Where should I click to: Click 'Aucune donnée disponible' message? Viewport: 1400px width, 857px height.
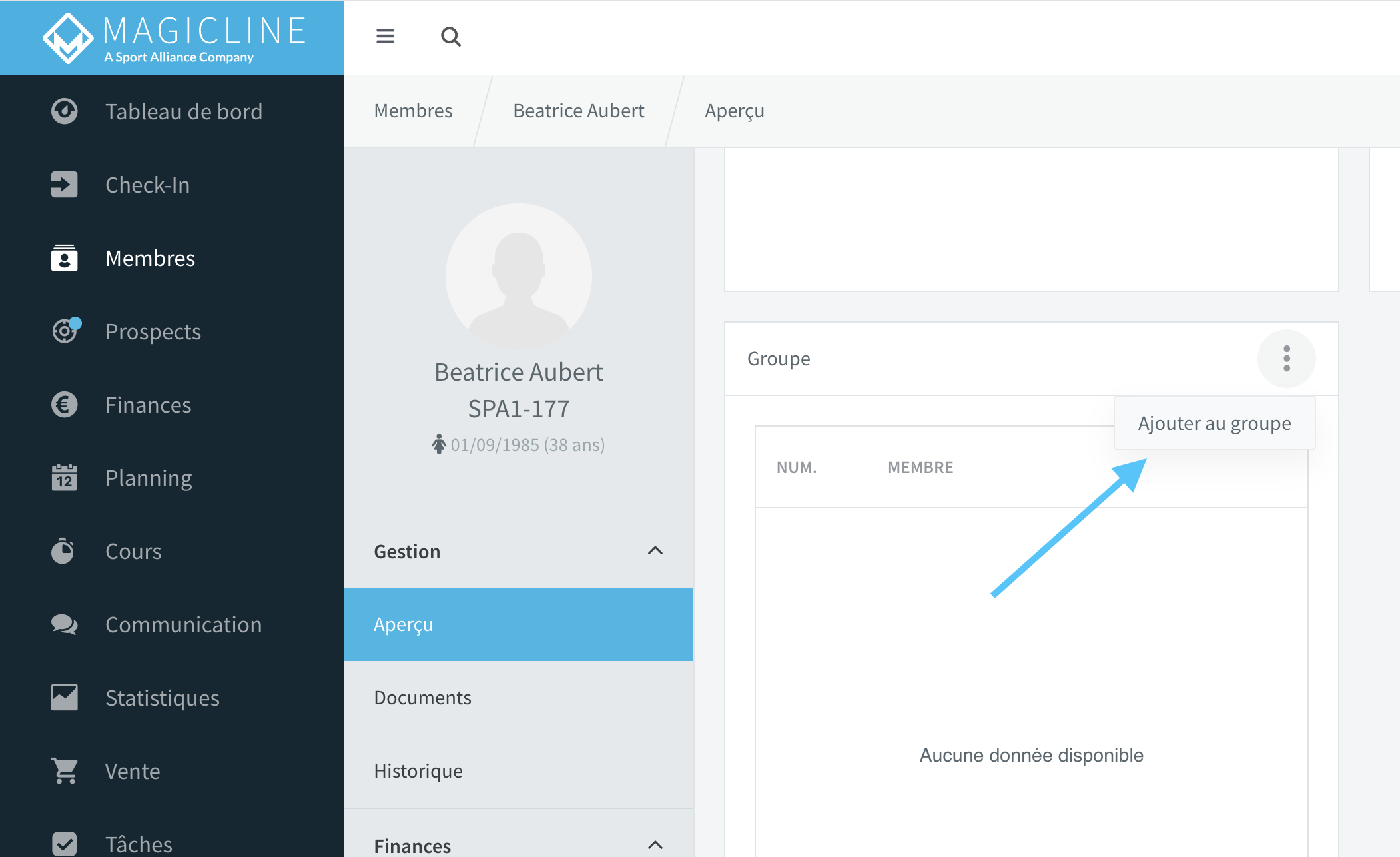point(1031,755)
